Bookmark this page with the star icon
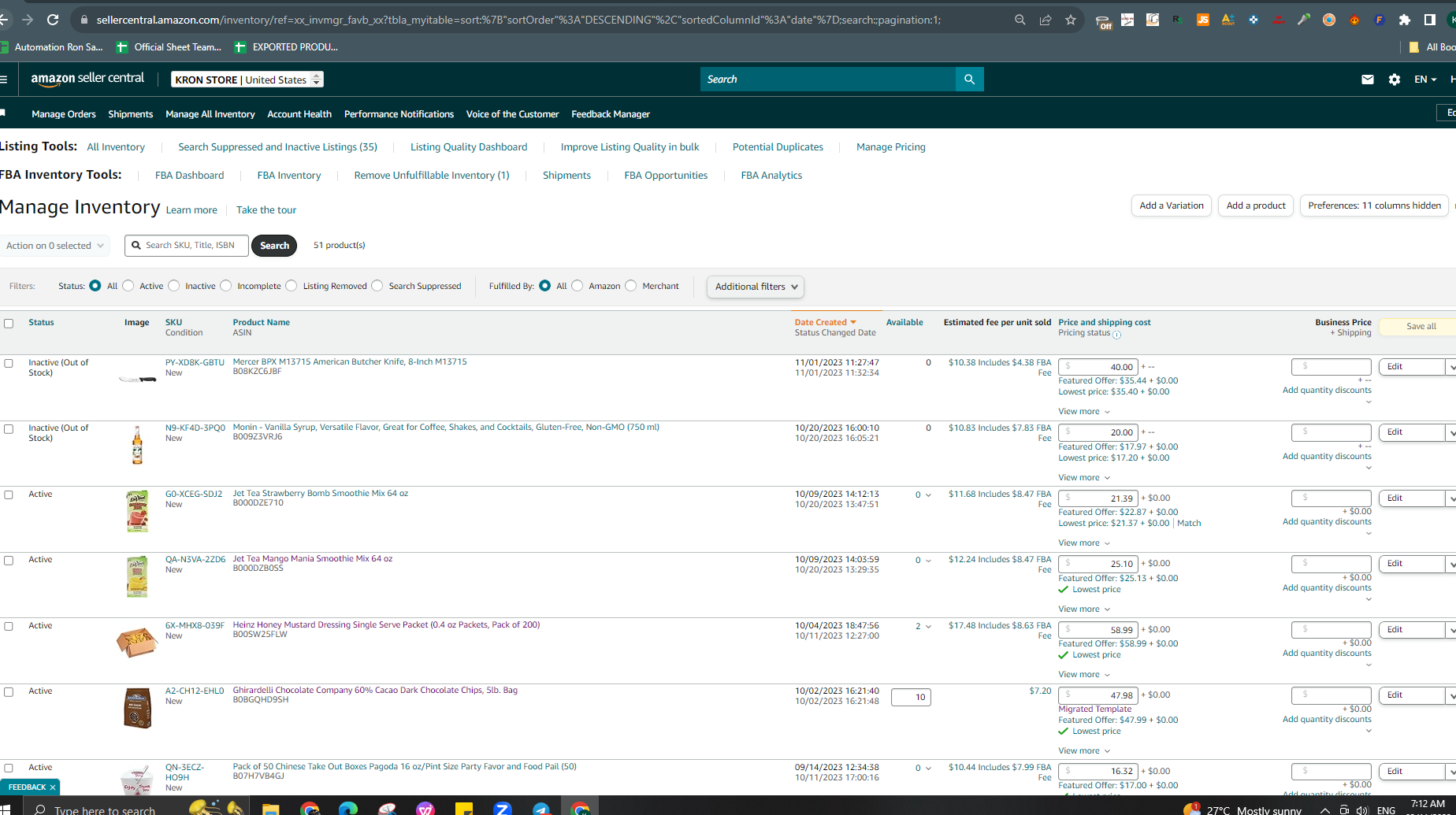Image resolution: width=1456 pixels, height=815 pixels. 1071,20
